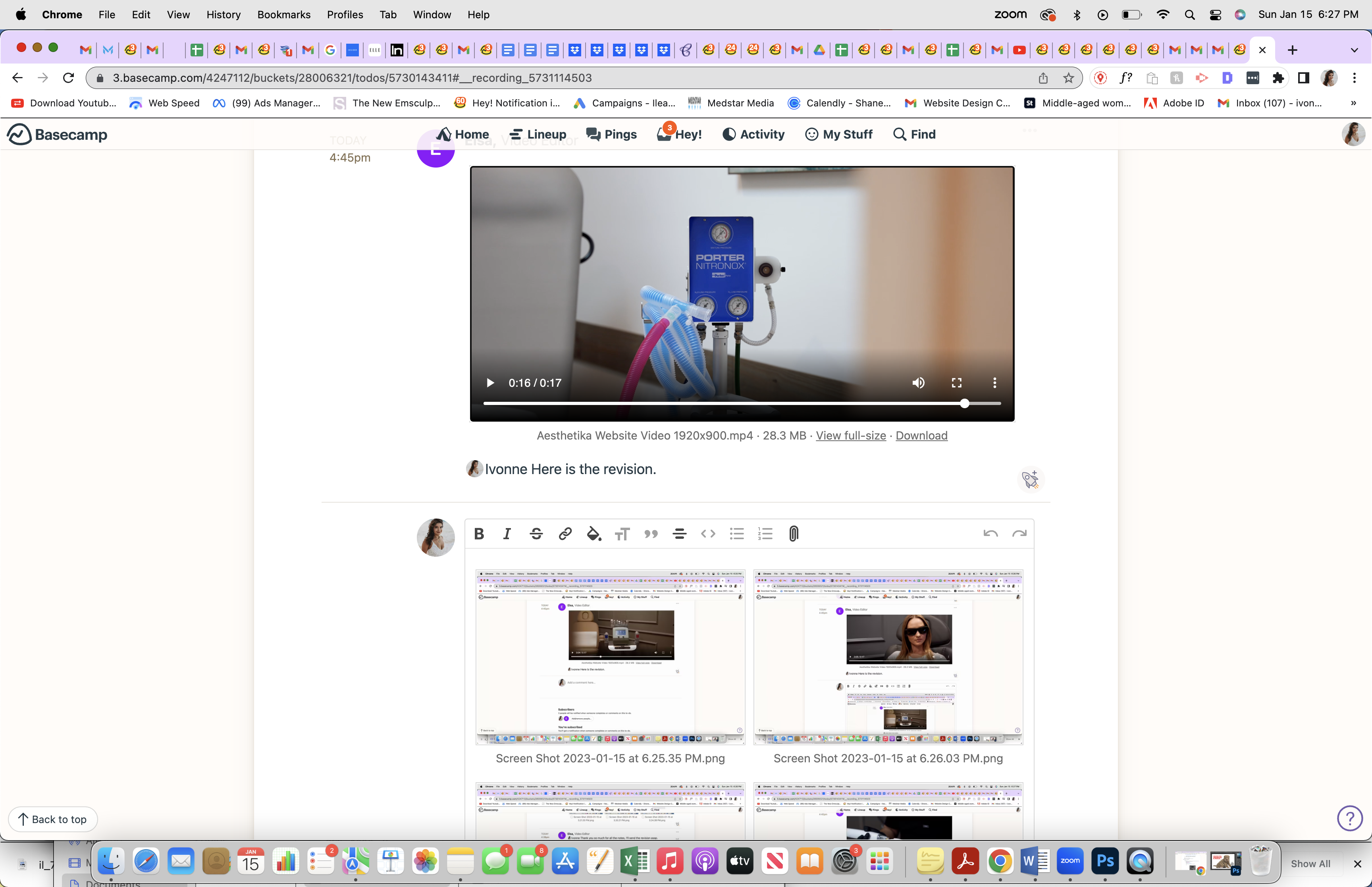Insert a code block from the toolbar
Screen dimensions: 1372x887
pyautogui.click(x=708, y=534)
